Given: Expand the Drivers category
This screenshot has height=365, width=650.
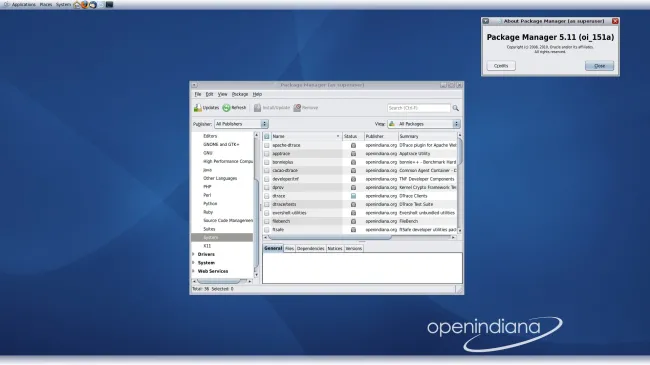Looking at the screenshot, I should 194,254.
